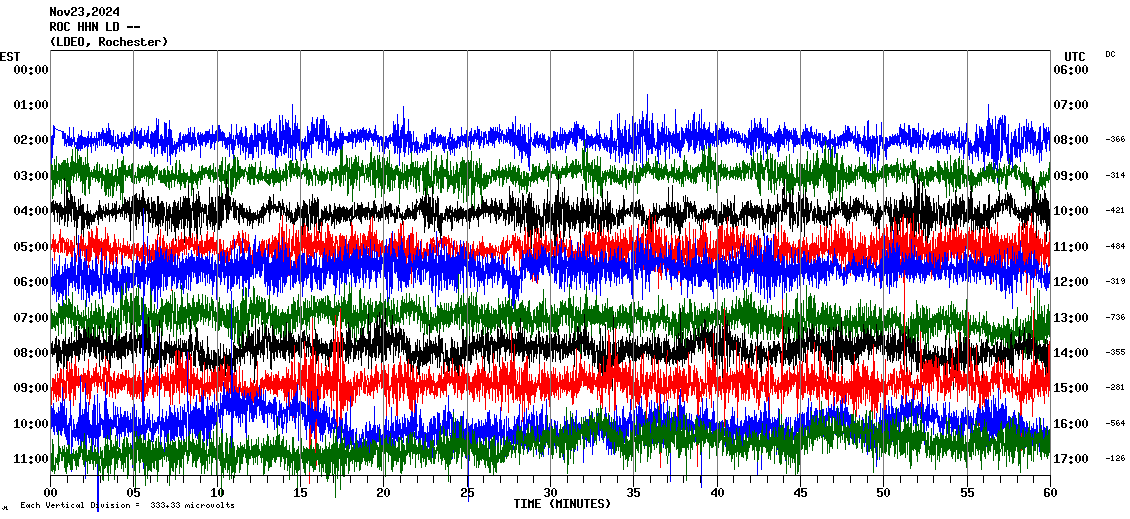This screenshot has width=1130, height=519.
Task: Click the 30 minute tick label
Action: click(x=549, y=493)
